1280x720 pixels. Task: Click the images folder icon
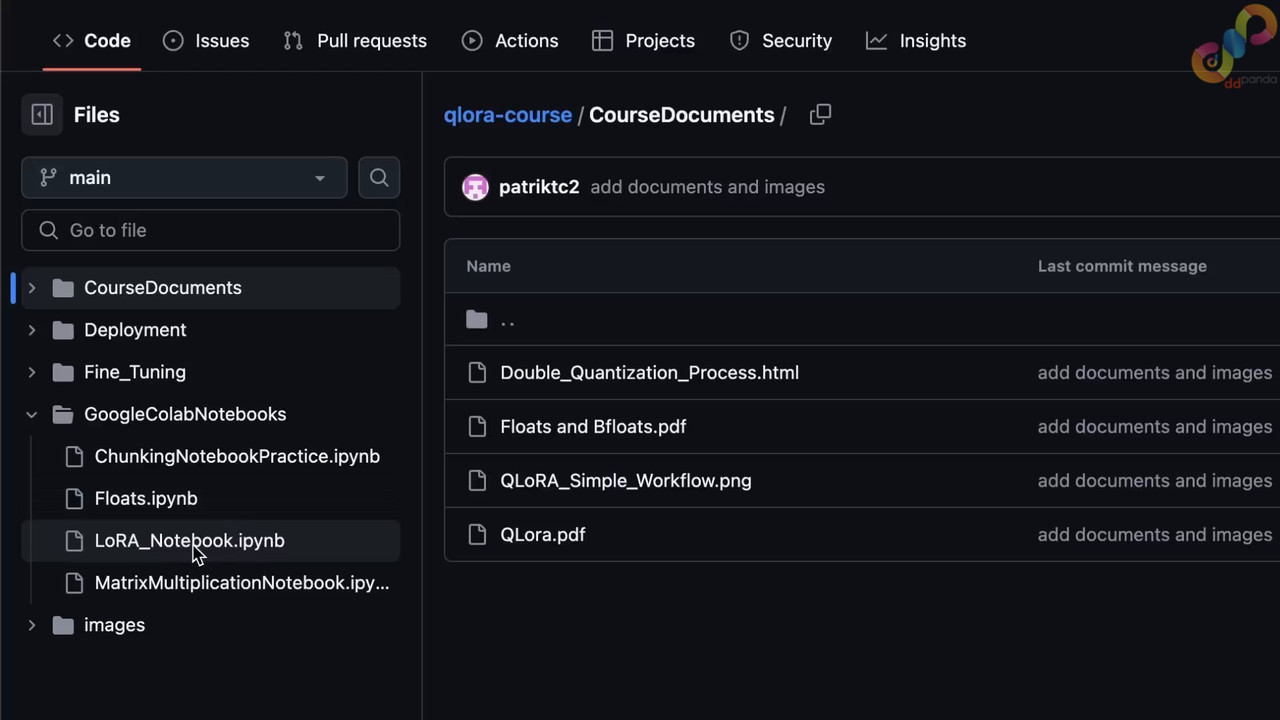(63, 625)
